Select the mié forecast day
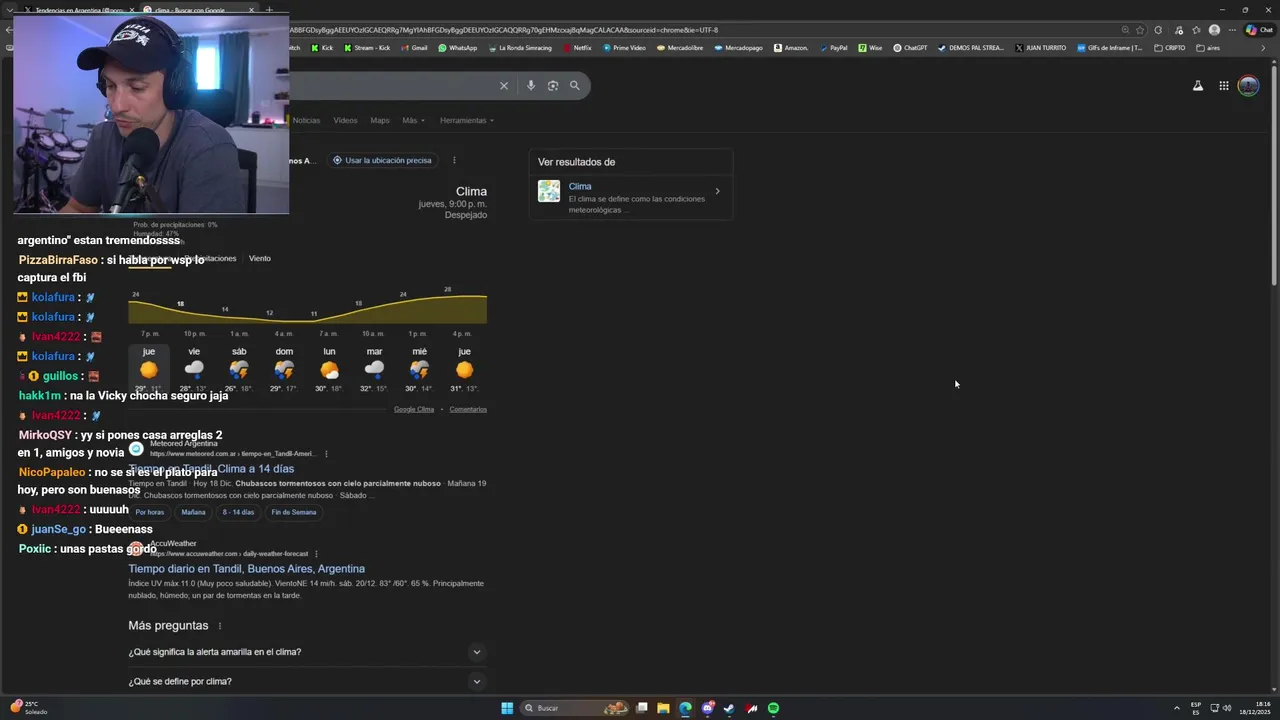1280x720 pixels. [419, 369]
